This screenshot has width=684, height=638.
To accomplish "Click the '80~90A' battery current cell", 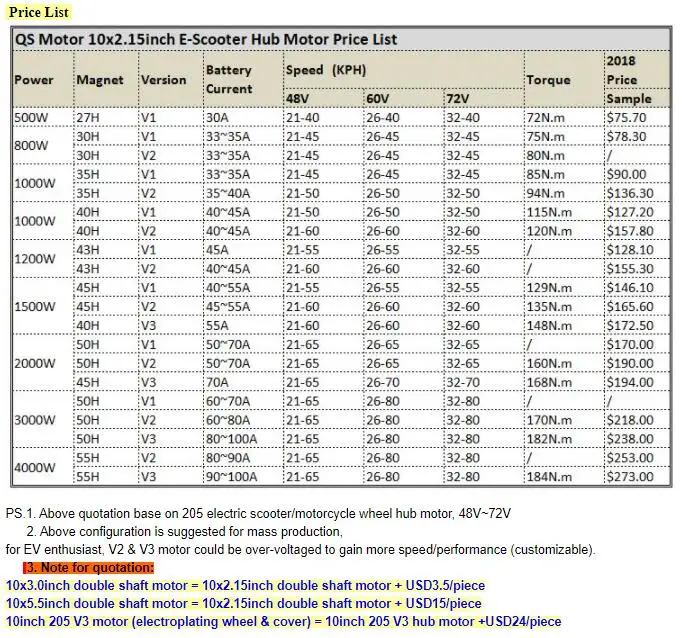I will 228,458.
